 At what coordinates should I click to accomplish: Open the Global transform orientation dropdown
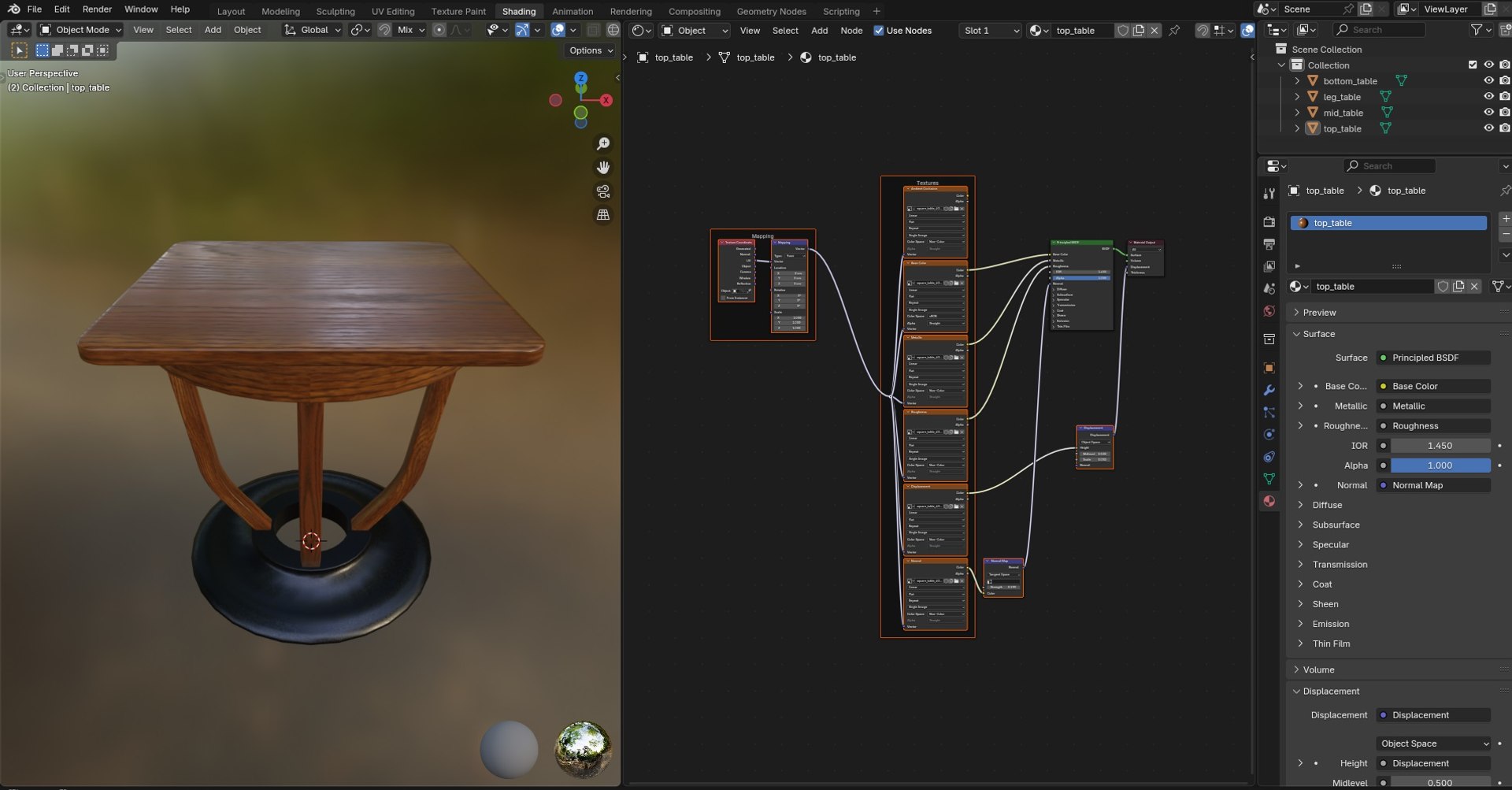[313, 30]
